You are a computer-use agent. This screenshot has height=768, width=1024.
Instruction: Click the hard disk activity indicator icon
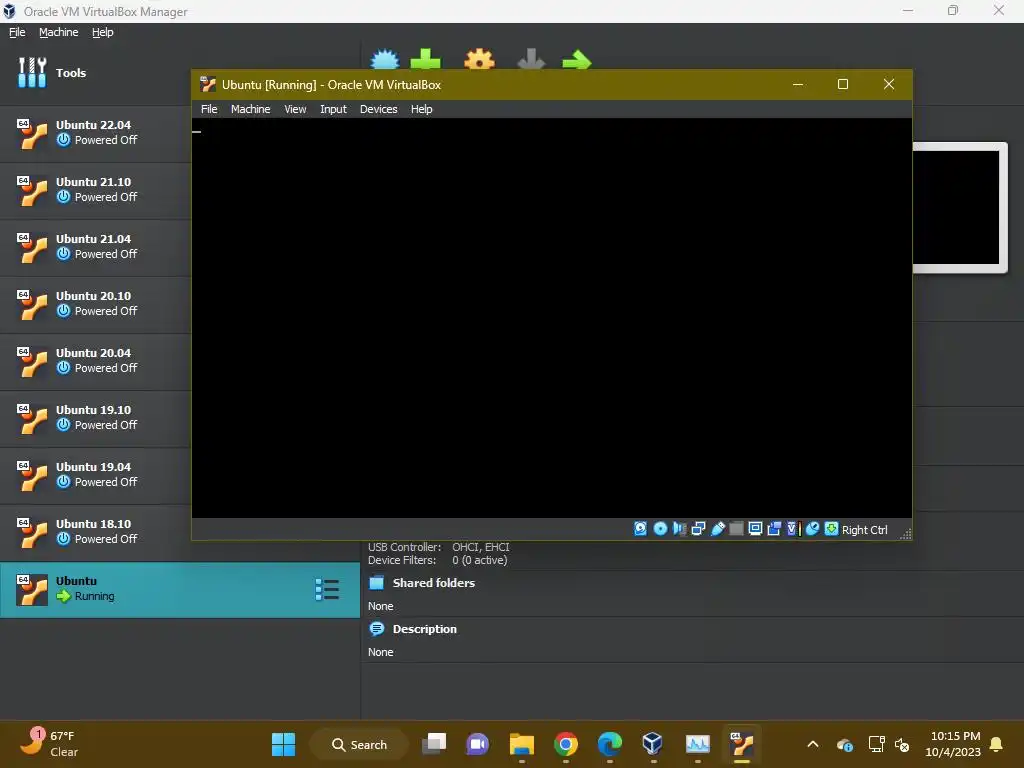[640, 529]
